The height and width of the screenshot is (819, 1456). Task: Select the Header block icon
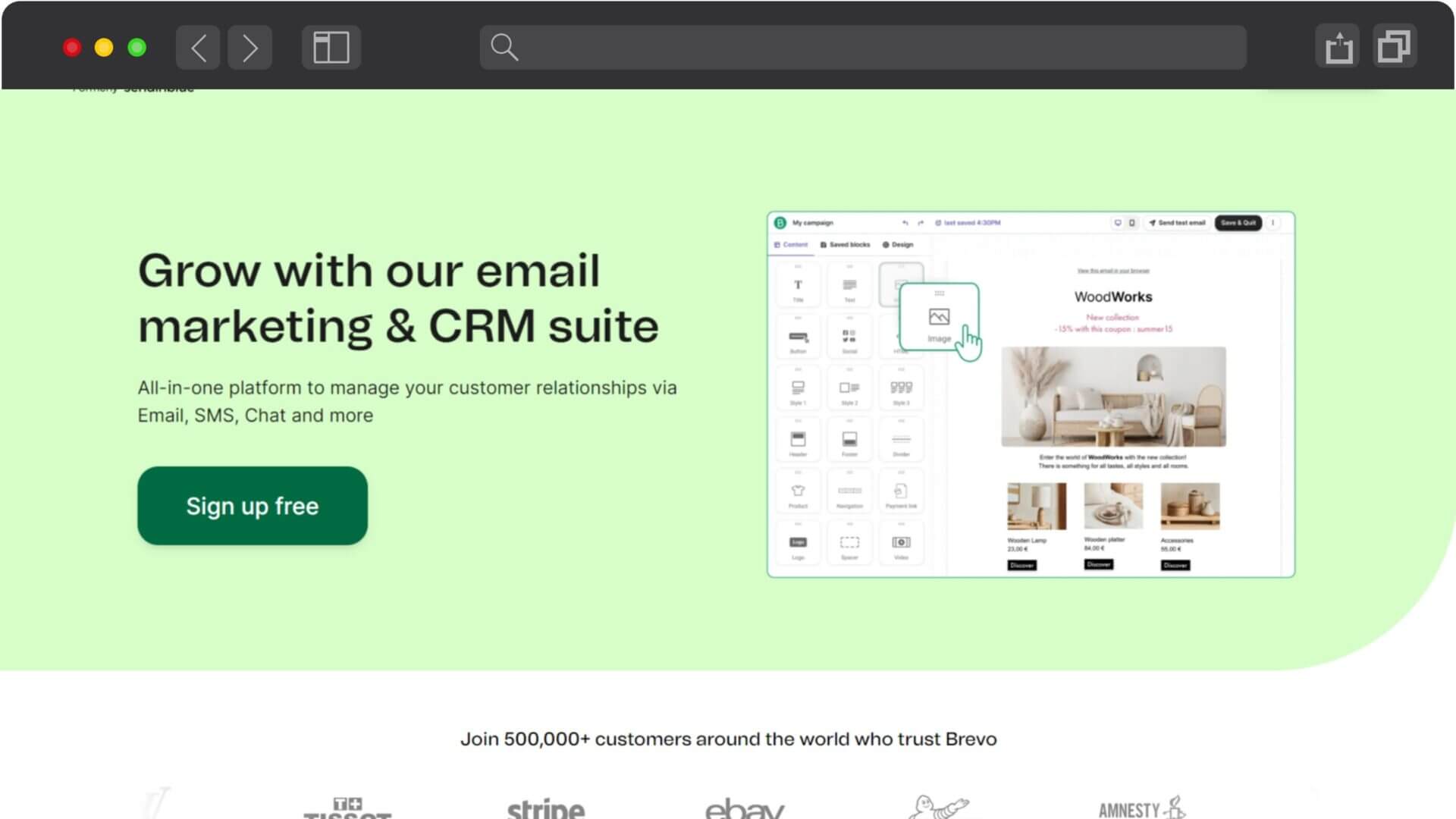[798, 441]
